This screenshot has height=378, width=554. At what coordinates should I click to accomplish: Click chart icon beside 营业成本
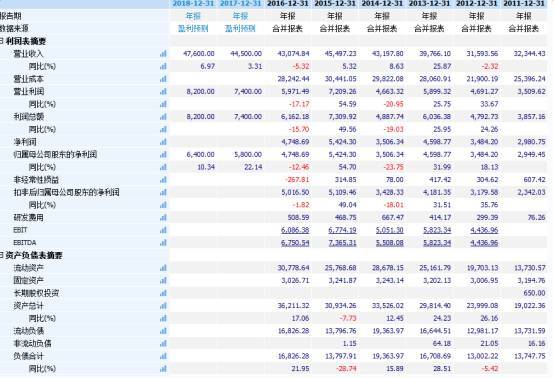(163, 79)
